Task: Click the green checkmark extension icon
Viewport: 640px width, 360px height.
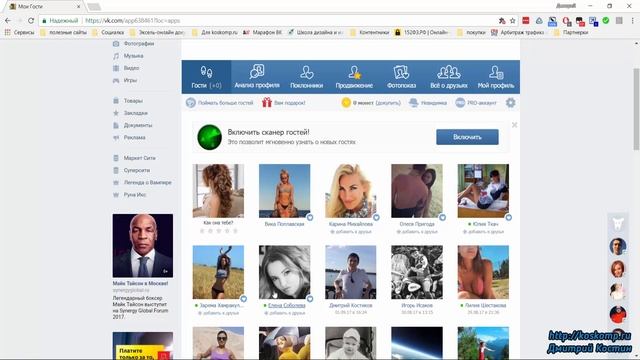Action: click(606, 20)
